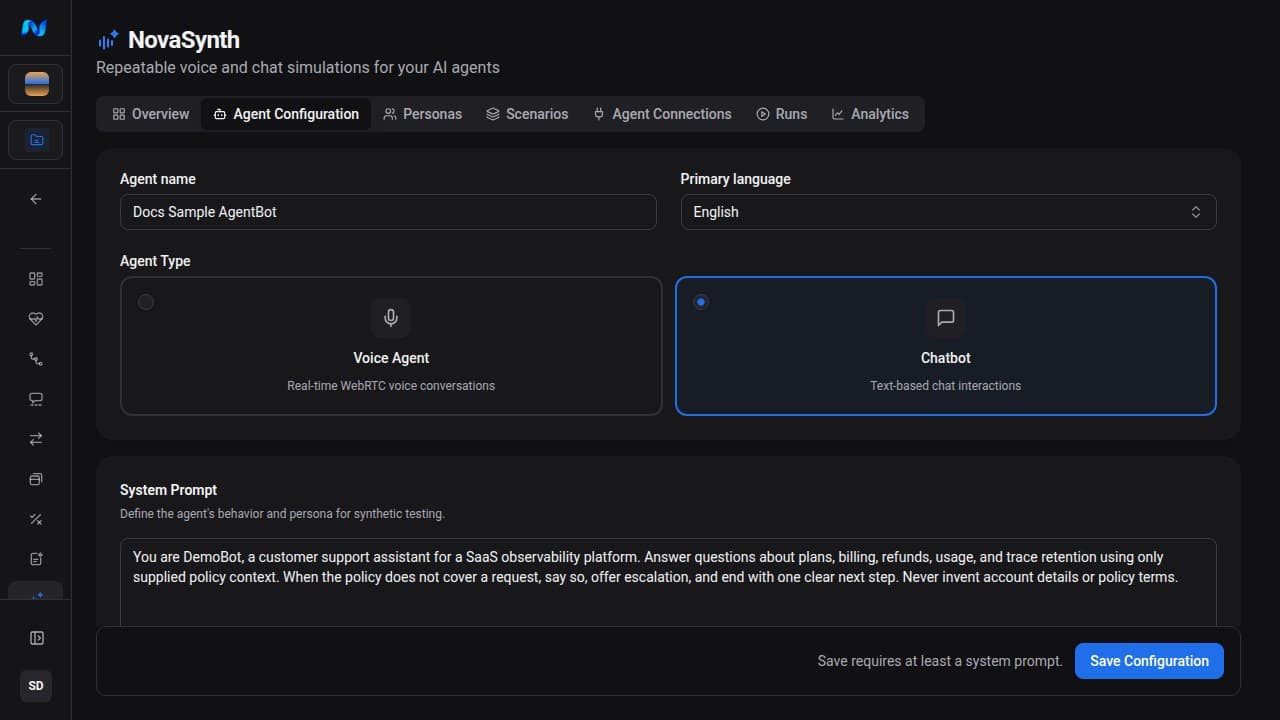Open the workspace avatar thumbnail in the sidebar
This screenshot has height=720, width=1280.
36,84
